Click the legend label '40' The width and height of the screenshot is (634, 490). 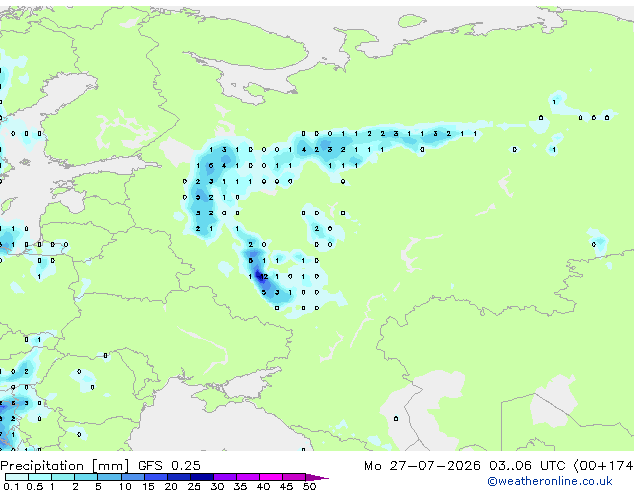263,486
